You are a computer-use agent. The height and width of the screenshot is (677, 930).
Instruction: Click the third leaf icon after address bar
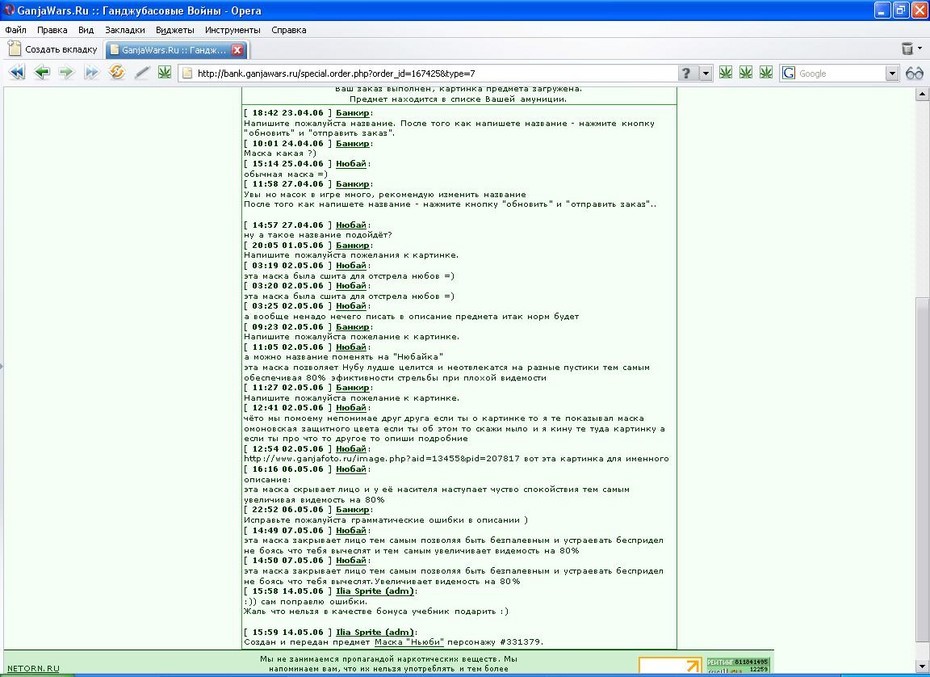pos(766,72)
